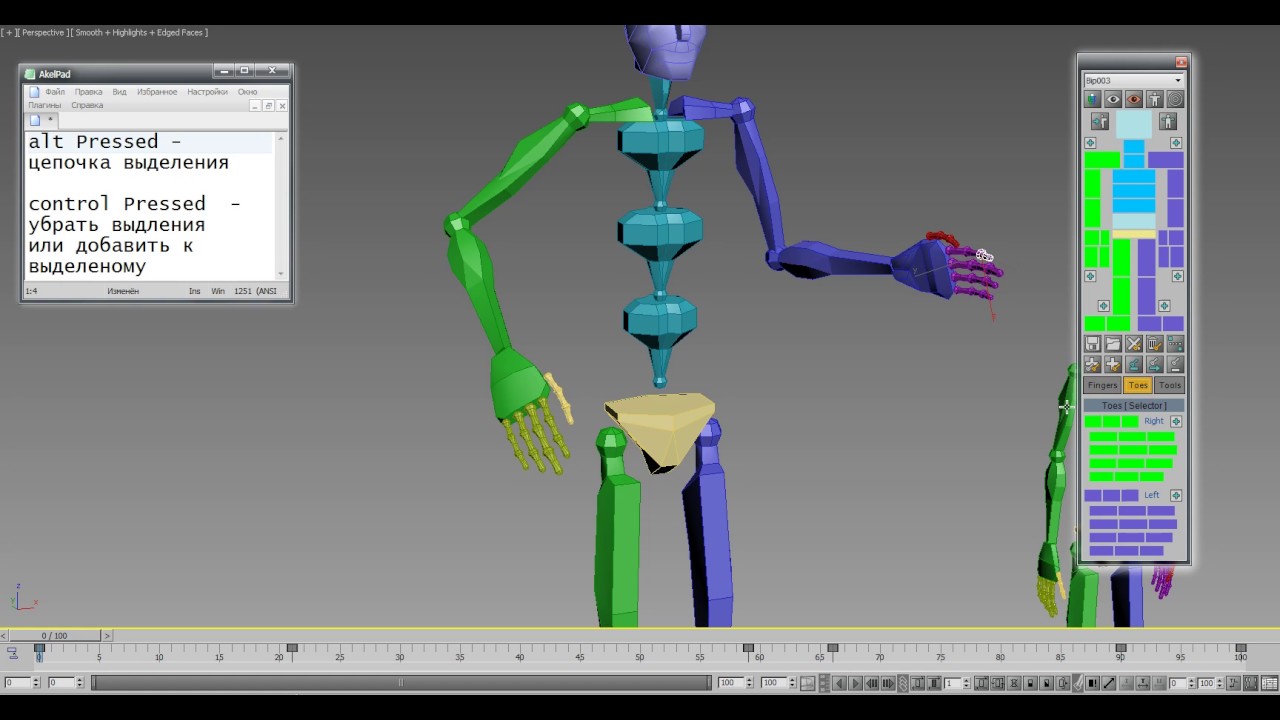Select the green right upper arm swatch
The width and height of the screenshot is (1280, 720).
1092,184
